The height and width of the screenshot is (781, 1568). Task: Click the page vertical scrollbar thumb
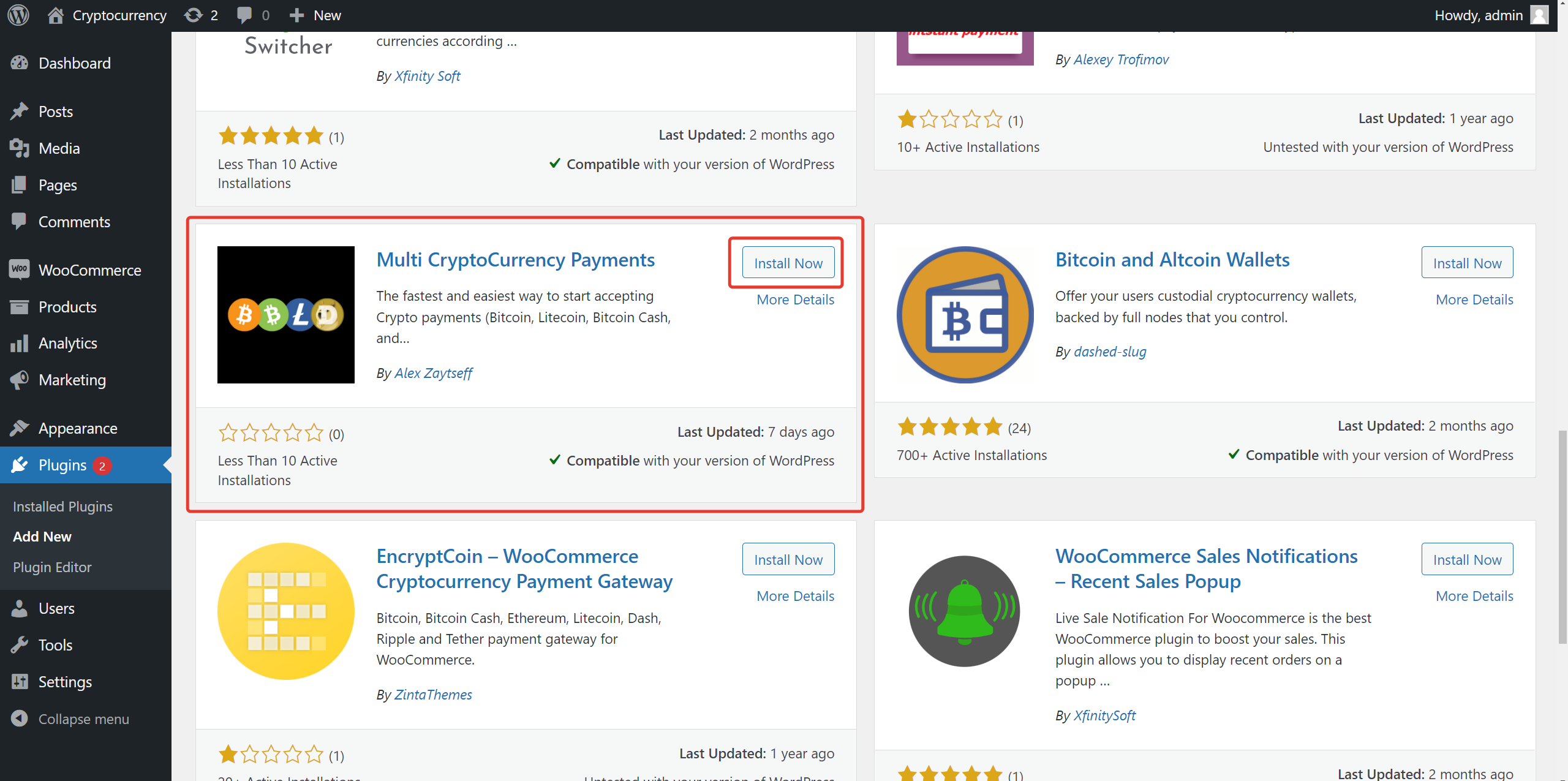[x=1562, y=537]
